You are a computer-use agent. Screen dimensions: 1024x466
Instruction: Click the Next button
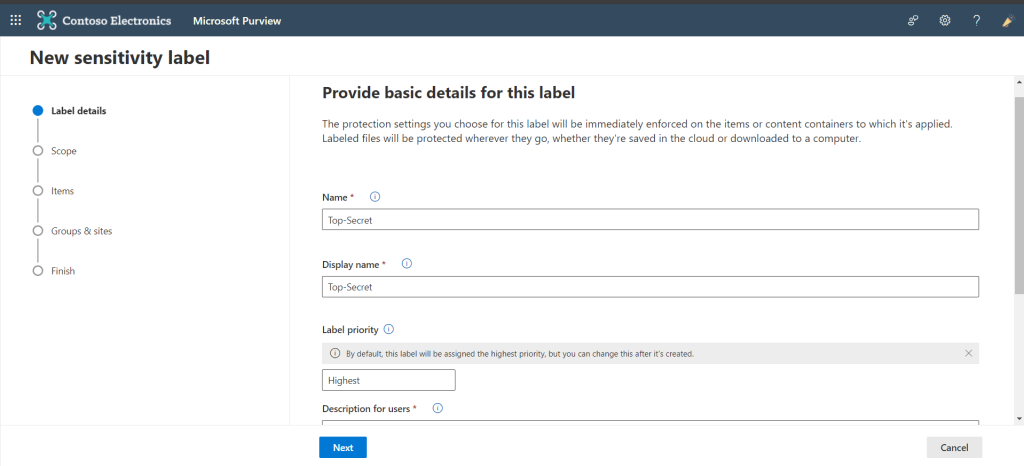point(343,448)
